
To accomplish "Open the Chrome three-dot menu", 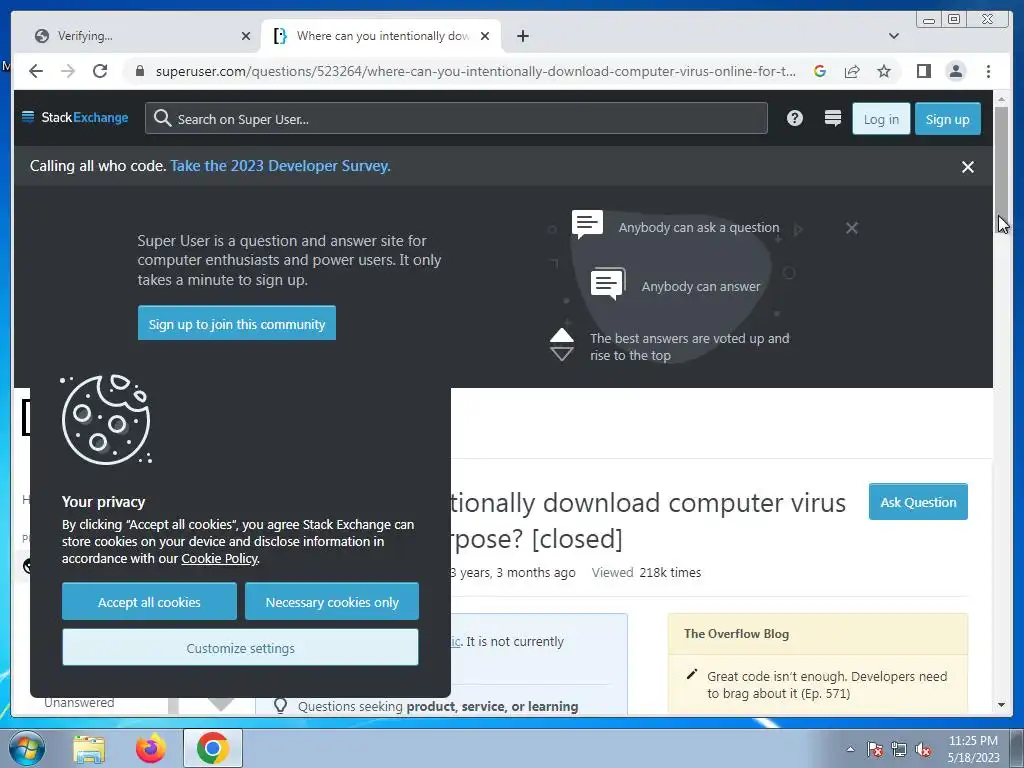I will (x=988, y=71).
